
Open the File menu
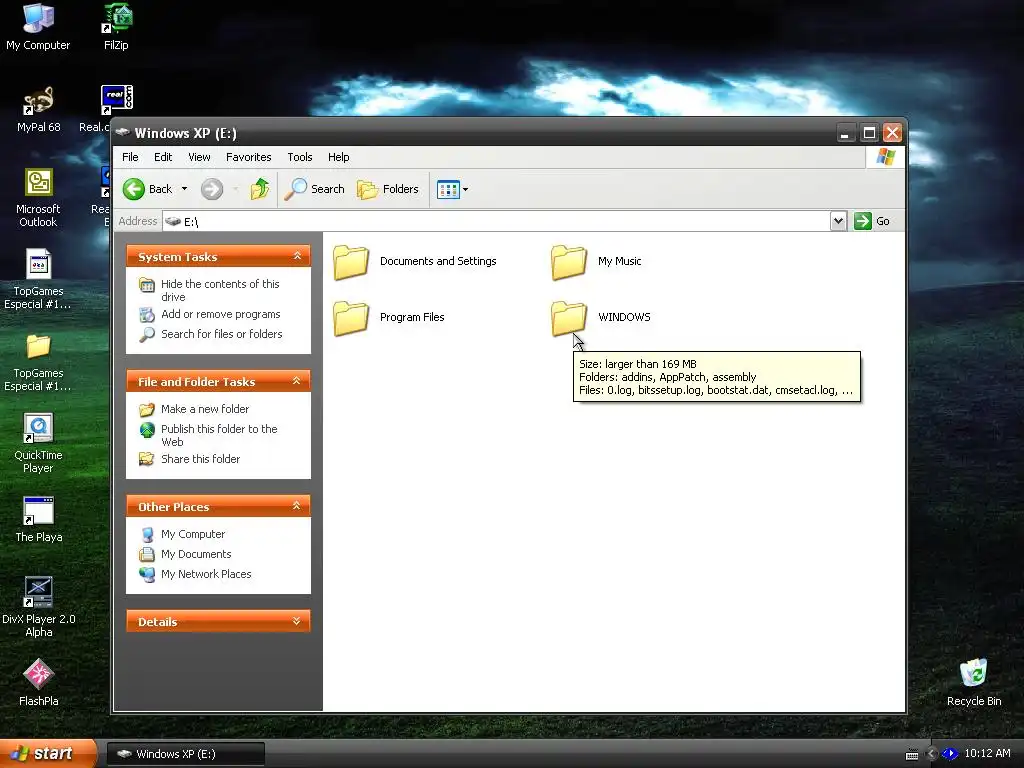point(130,157)
